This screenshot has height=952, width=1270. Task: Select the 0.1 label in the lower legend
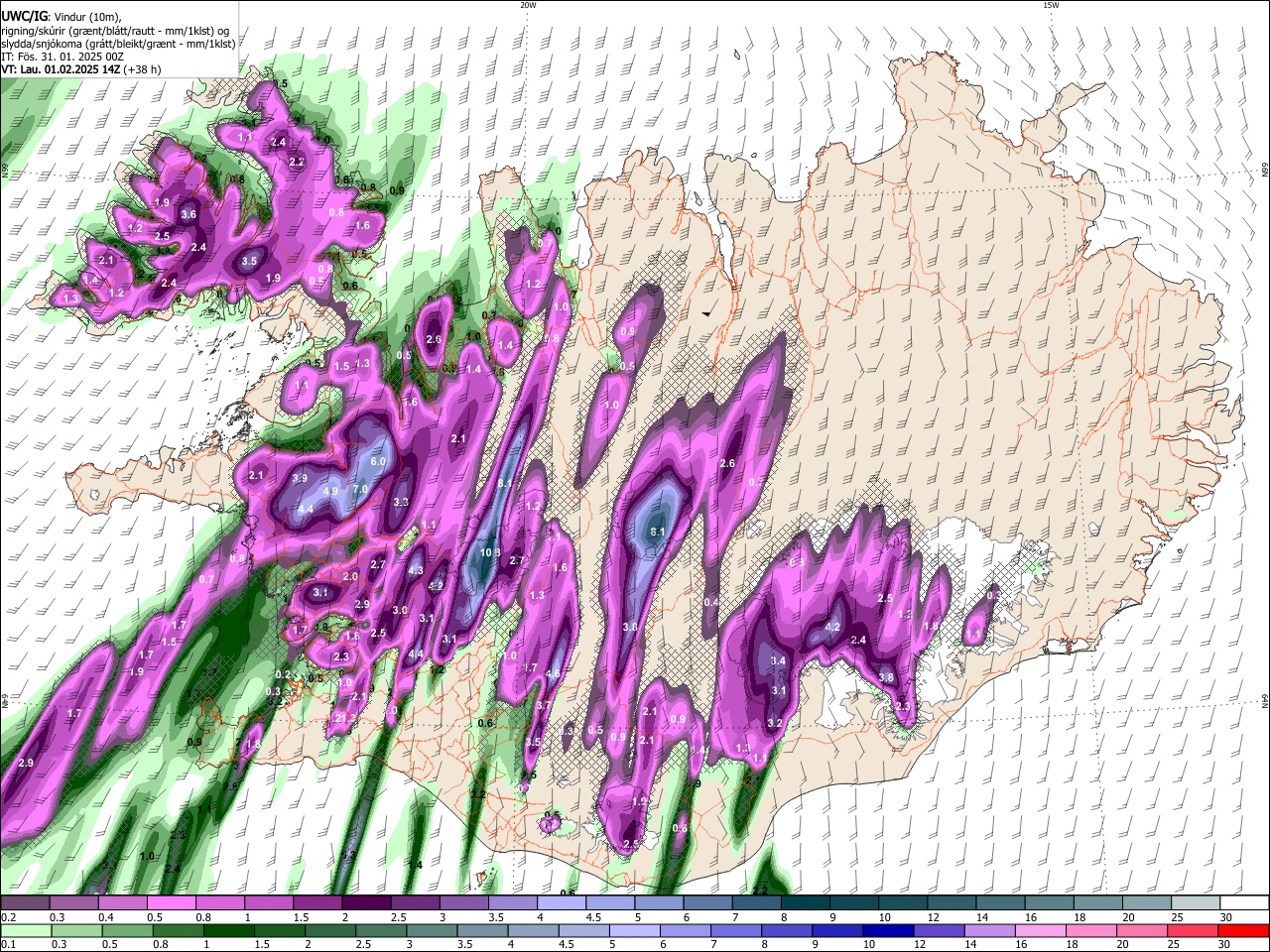(x=8, y=944)
